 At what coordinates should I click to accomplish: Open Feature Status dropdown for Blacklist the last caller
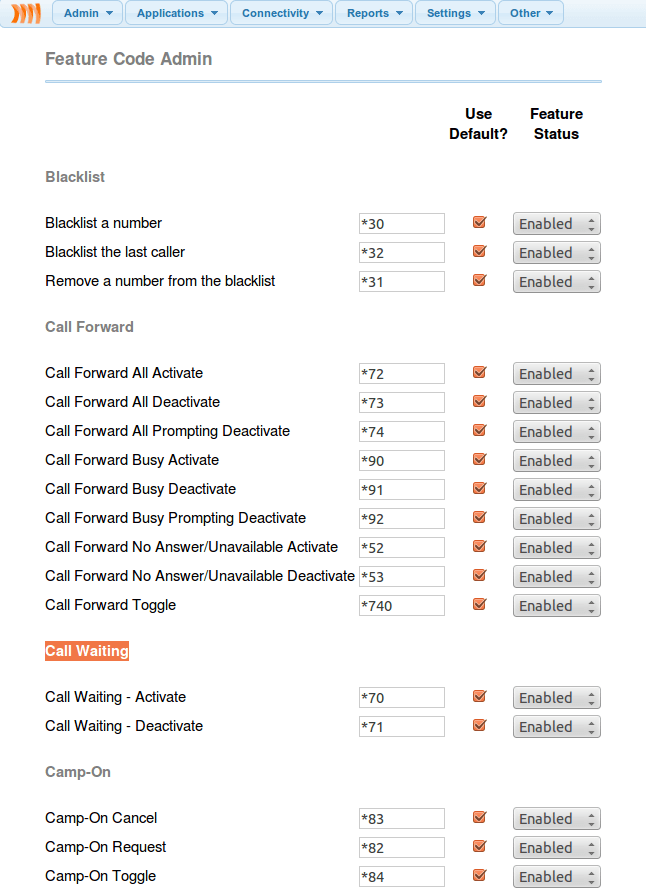coord(556,253)
